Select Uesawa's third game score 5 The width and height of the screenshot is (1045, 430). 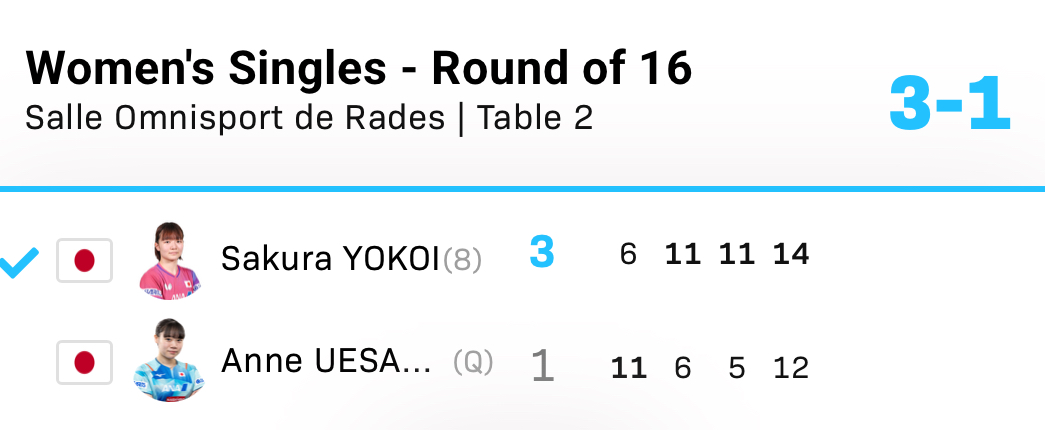point(737,369)
